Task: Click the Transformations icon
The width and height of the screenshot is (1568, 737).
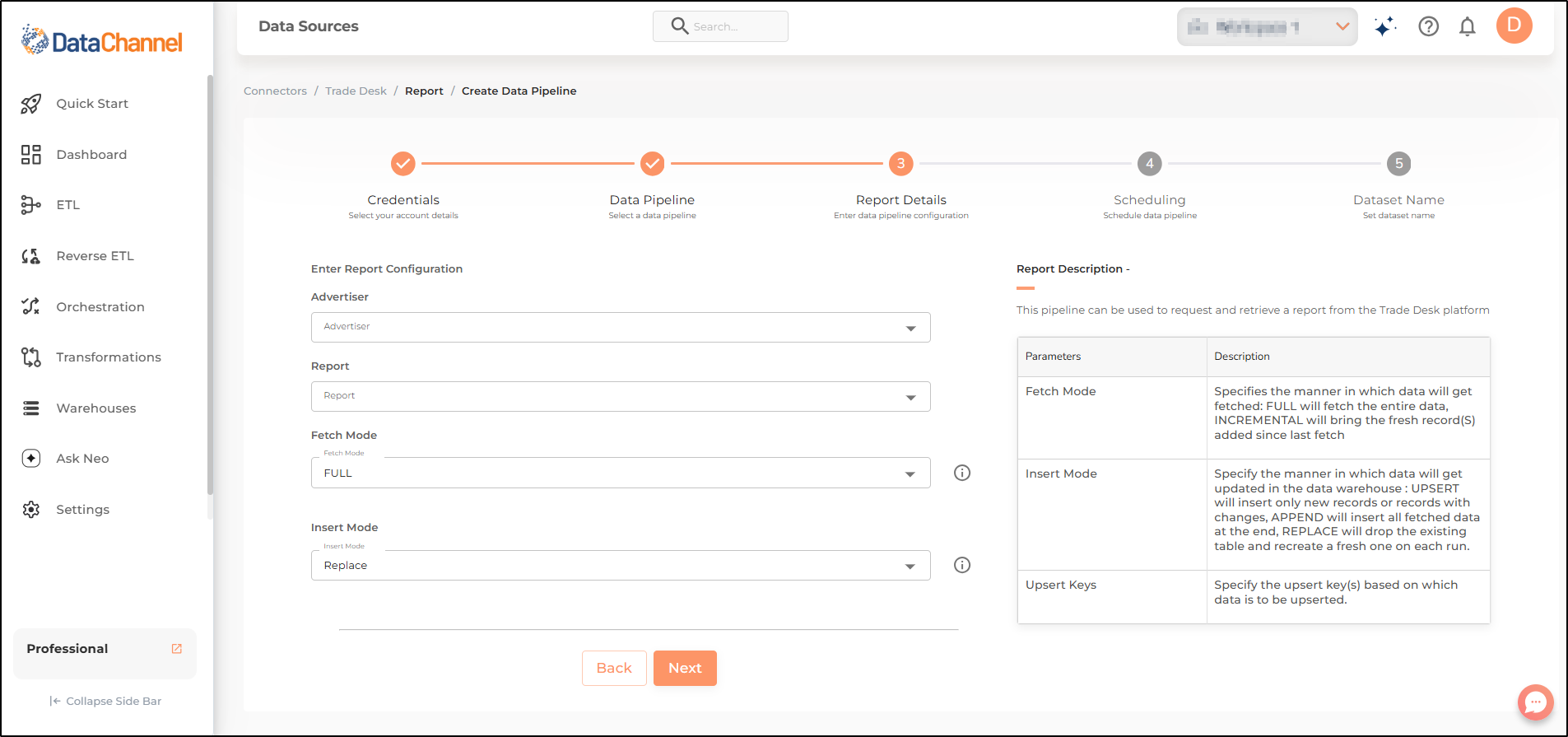Action: click(x=31, y=357)
